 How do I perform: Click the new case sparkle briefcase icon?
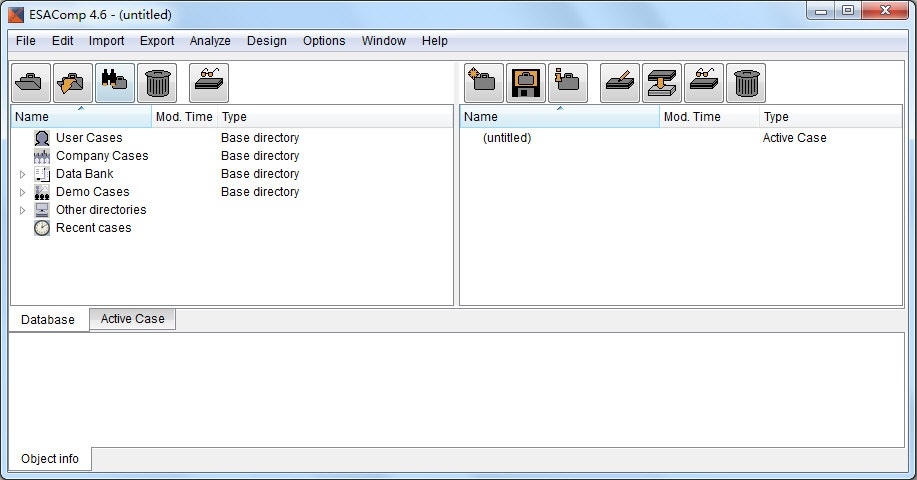tap(484, 83)
